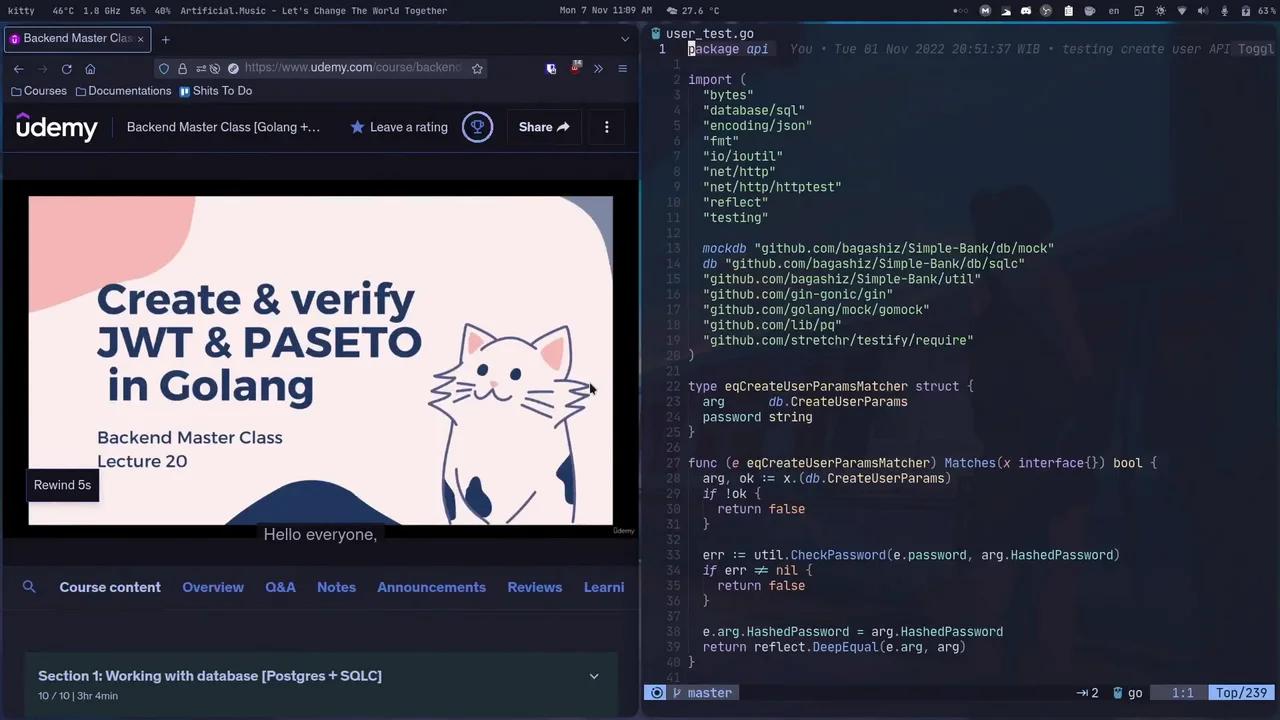Viewport: 1280px width, 720px height.
Task: Open the browser hamburger menu
Action: coord(622,68)
